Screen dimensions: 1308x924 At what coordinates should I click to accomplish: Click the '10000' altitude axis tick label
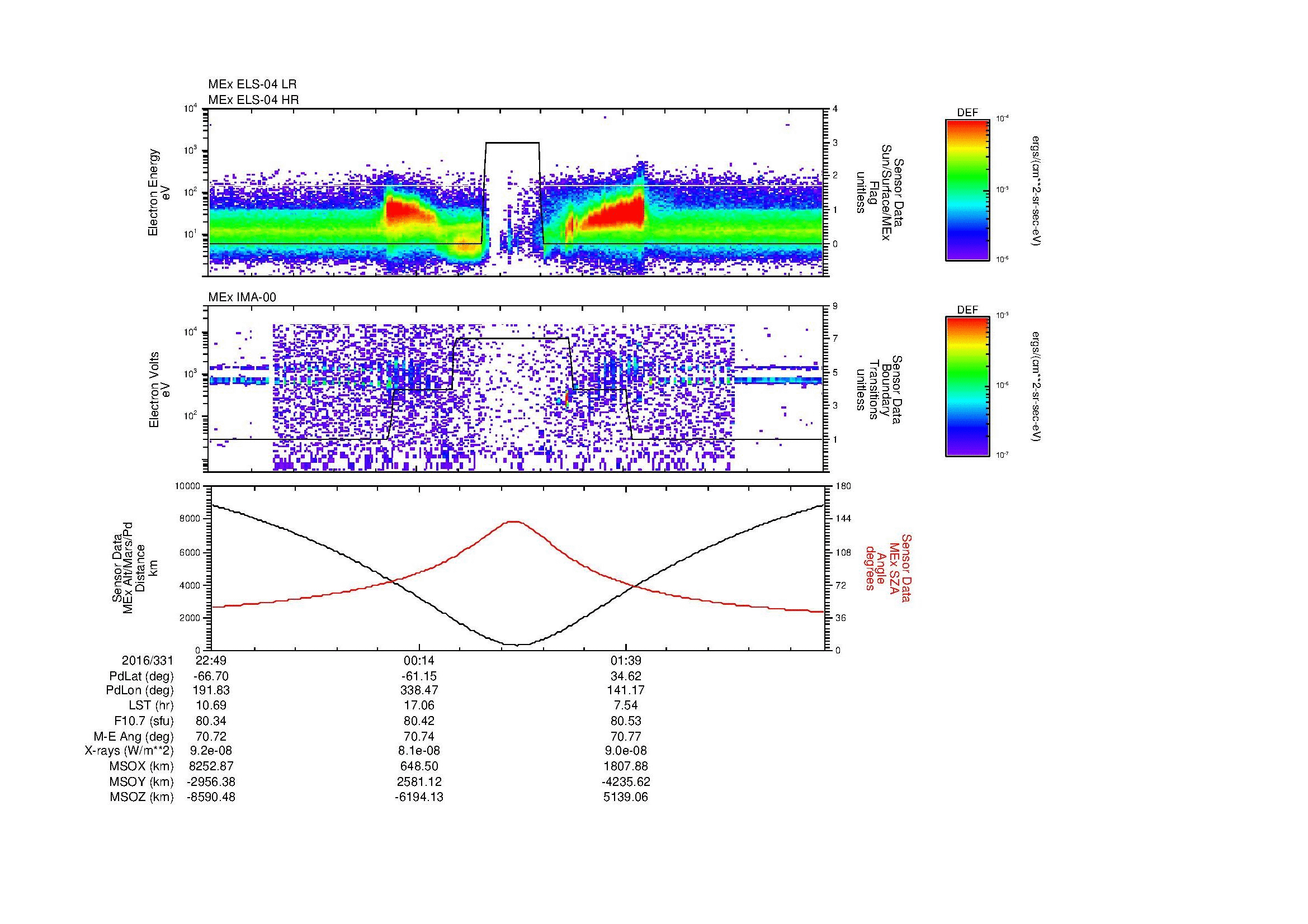pos(188,486)
